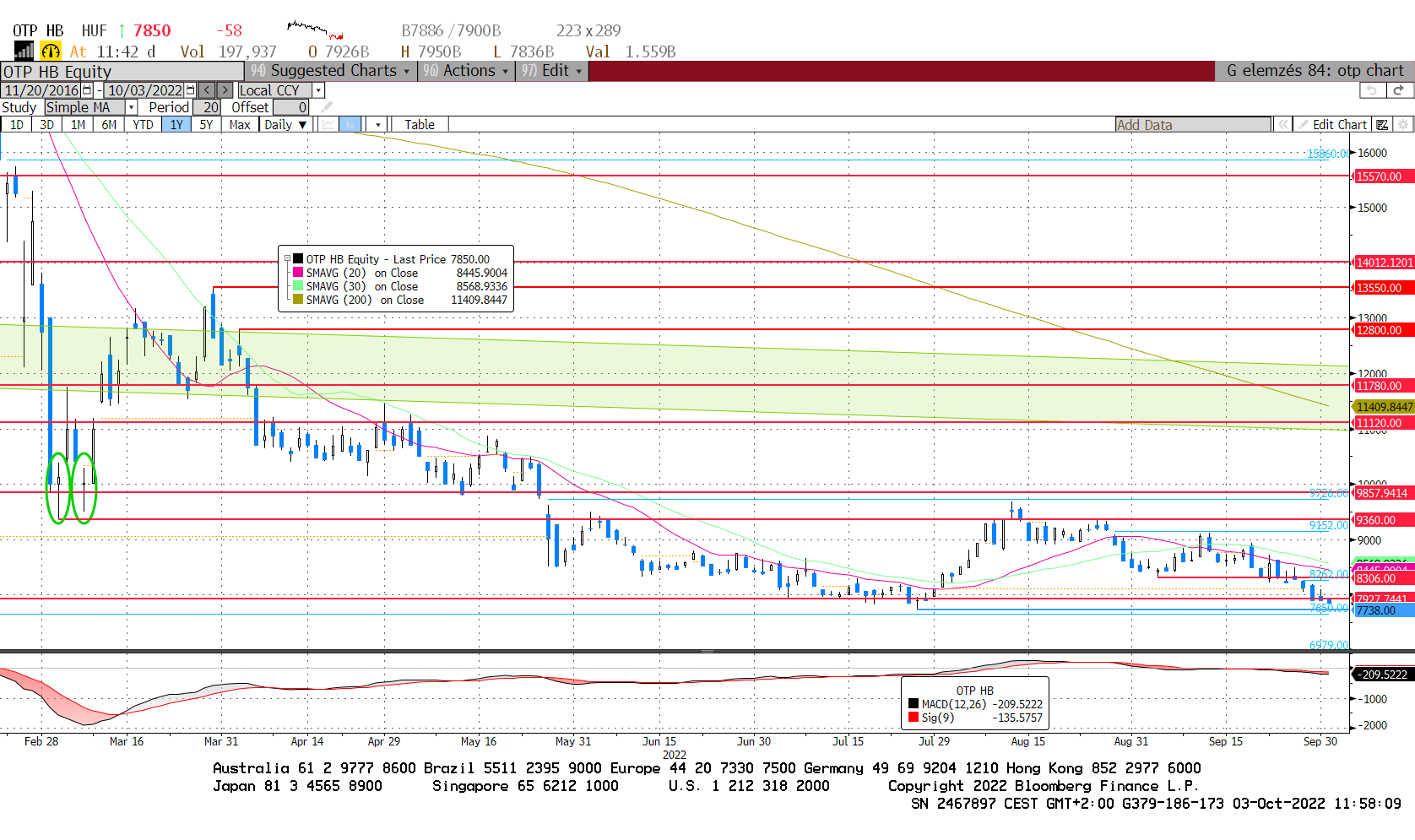Image resolution: width=1415 pixels, height=840 pixels.
Task: Open the Actions menu
Action: coord(466,71)
